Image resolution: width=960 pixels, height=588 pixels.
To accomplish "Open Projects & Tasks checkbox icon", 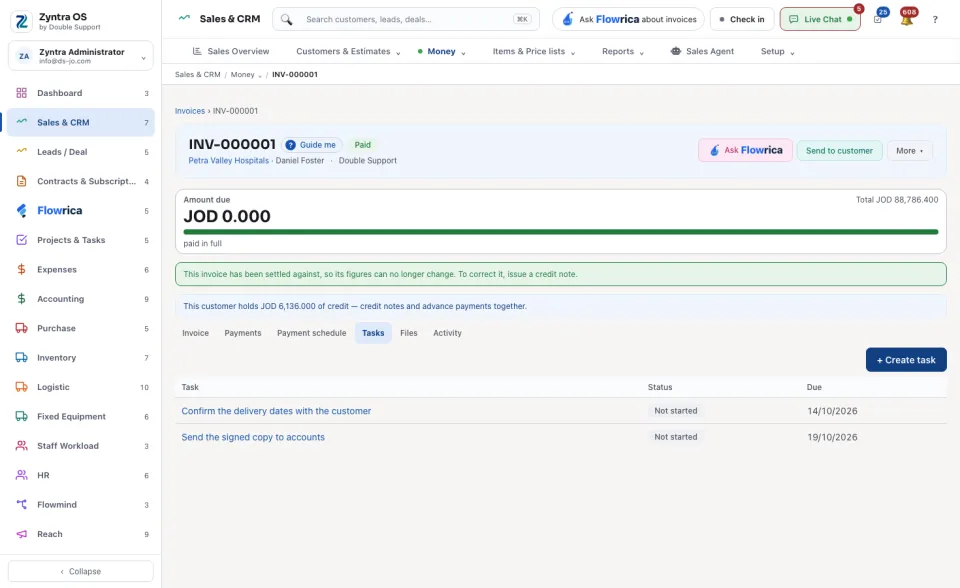I will tap(21, 240).
